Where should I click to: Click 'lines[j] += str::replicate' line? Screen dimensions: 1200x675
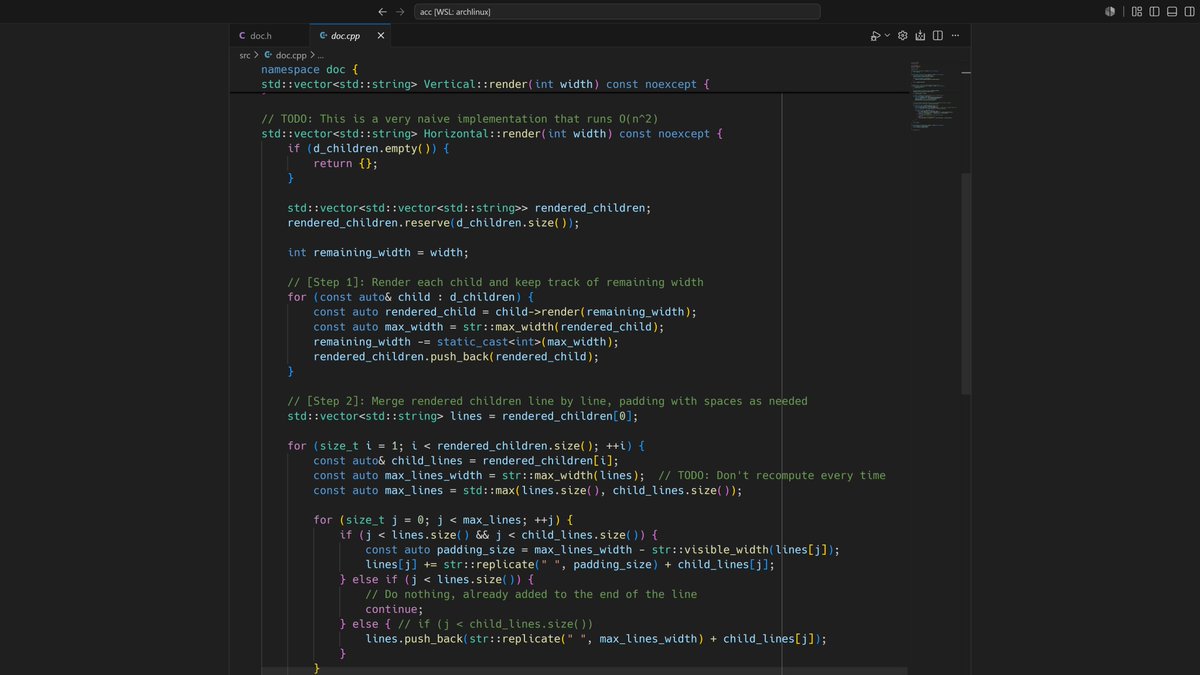[570, 565]
